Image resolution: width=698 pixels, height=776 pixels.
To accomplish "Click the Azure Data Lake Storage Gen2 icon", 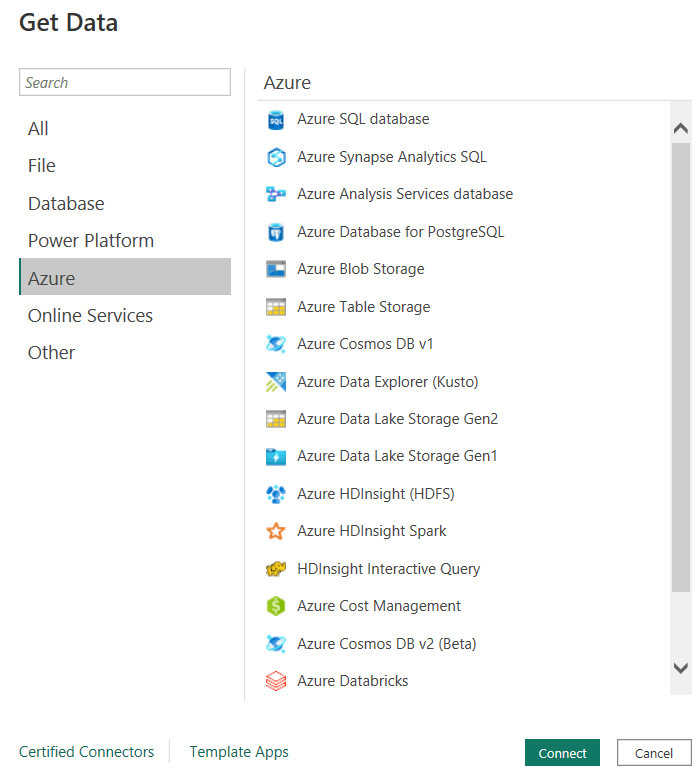I will [x=276, y=419].
